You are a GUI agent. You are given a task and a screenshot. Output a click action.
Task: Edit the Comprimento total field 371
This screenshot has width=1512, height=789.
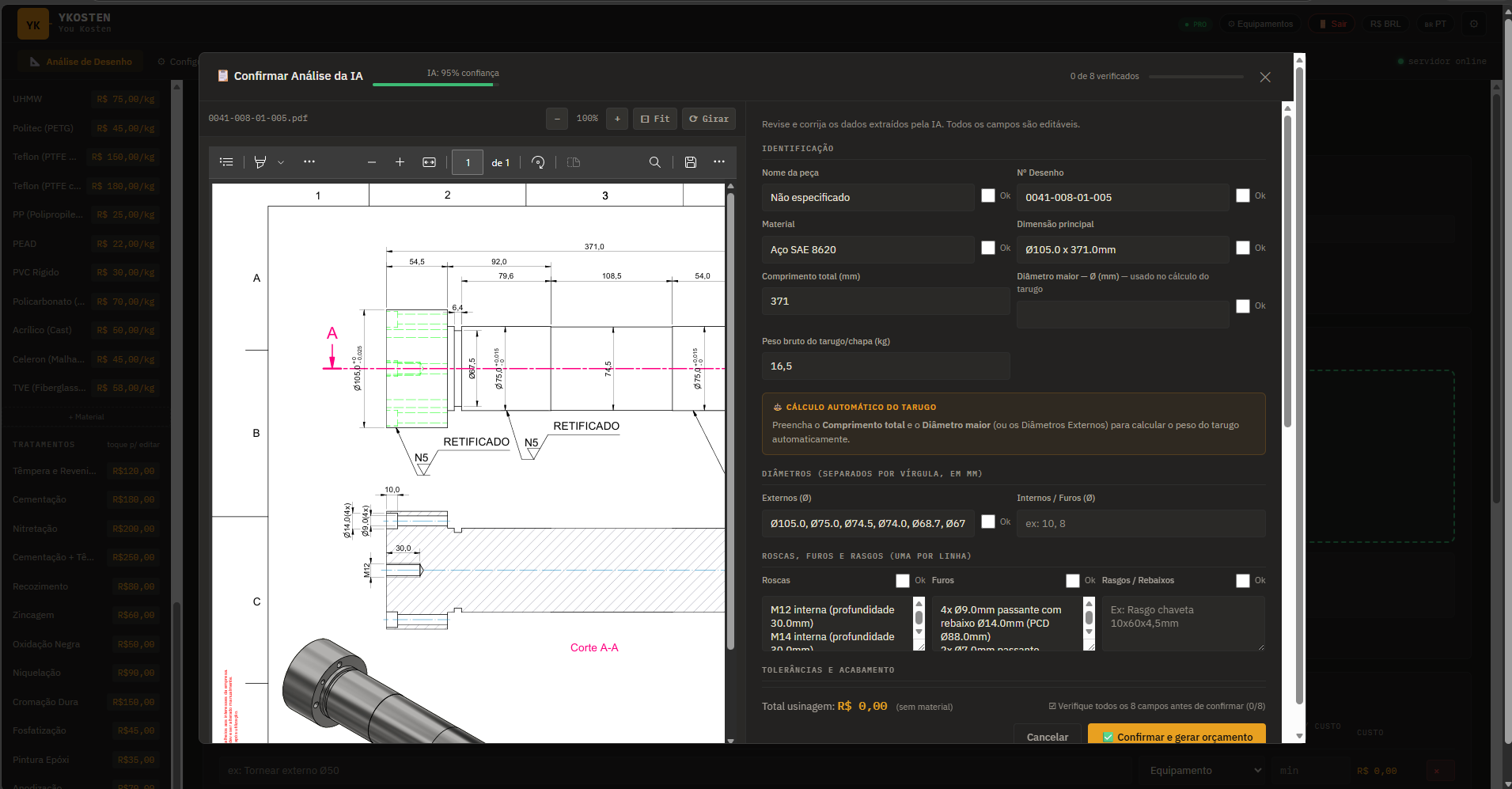coord(885,302)
